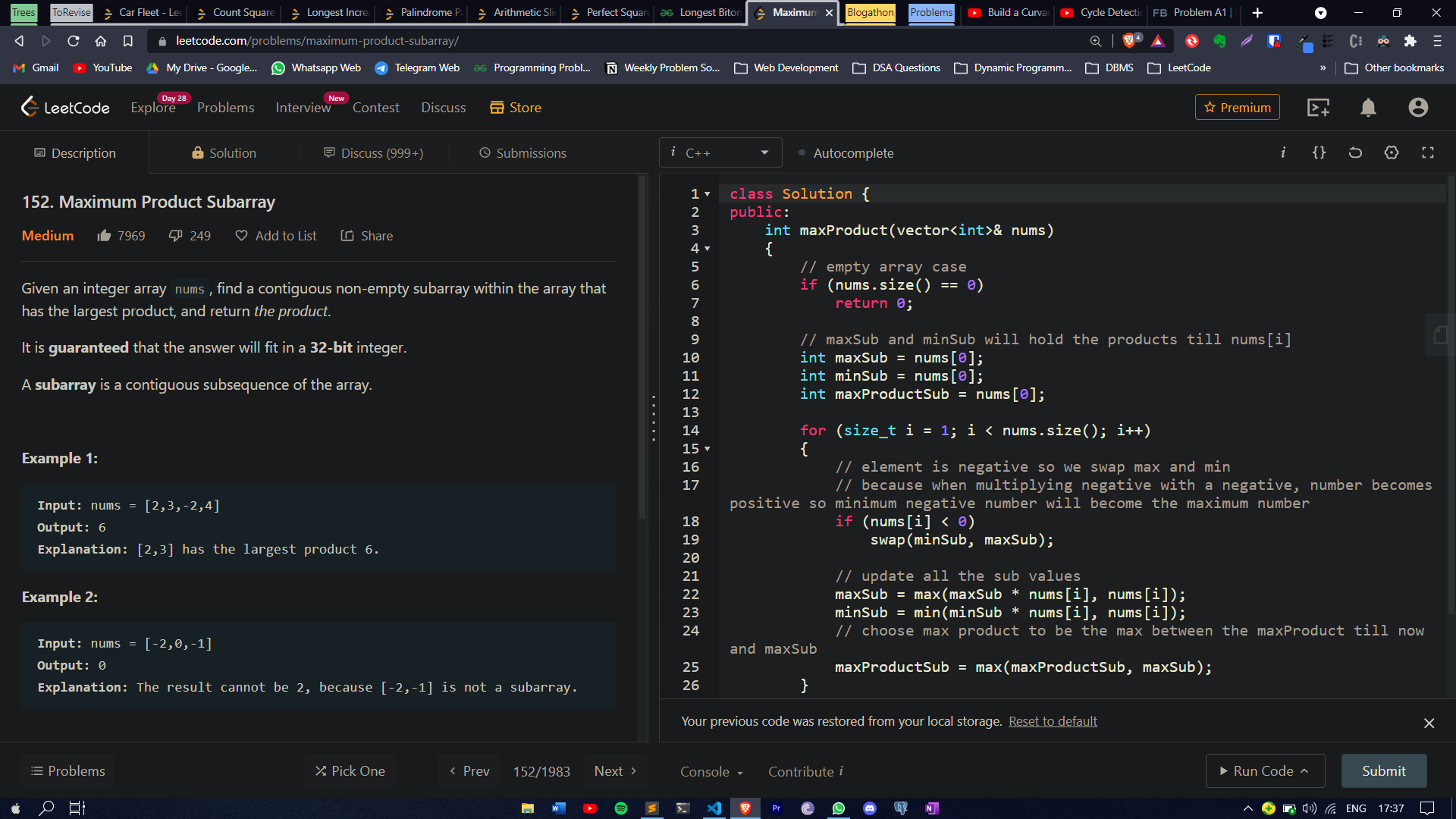Click the Submit button
This screenshot has width=1456, height=819.
[1383, 770]
